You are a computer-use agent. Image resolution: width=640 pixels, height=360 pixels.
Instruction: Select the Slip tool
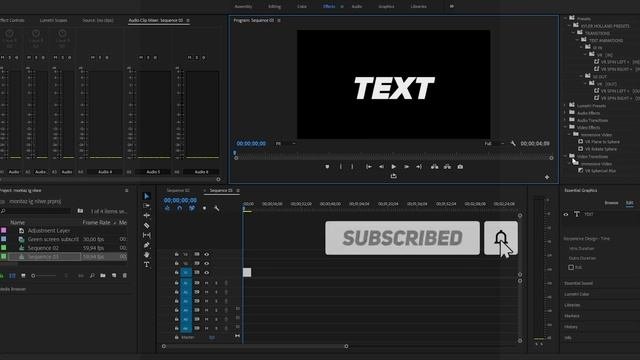[147, 235]
